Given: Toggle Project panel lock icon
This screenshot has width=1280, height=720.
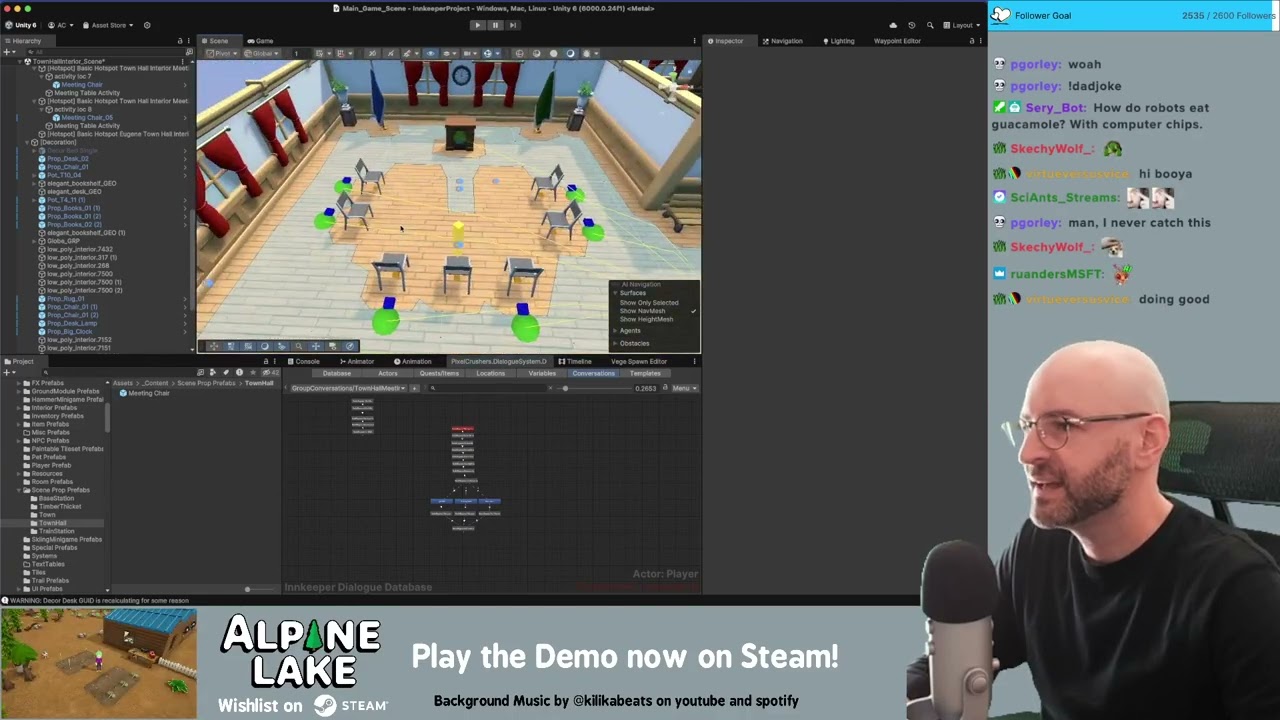Looking at the screenshot, I should 266,361.
